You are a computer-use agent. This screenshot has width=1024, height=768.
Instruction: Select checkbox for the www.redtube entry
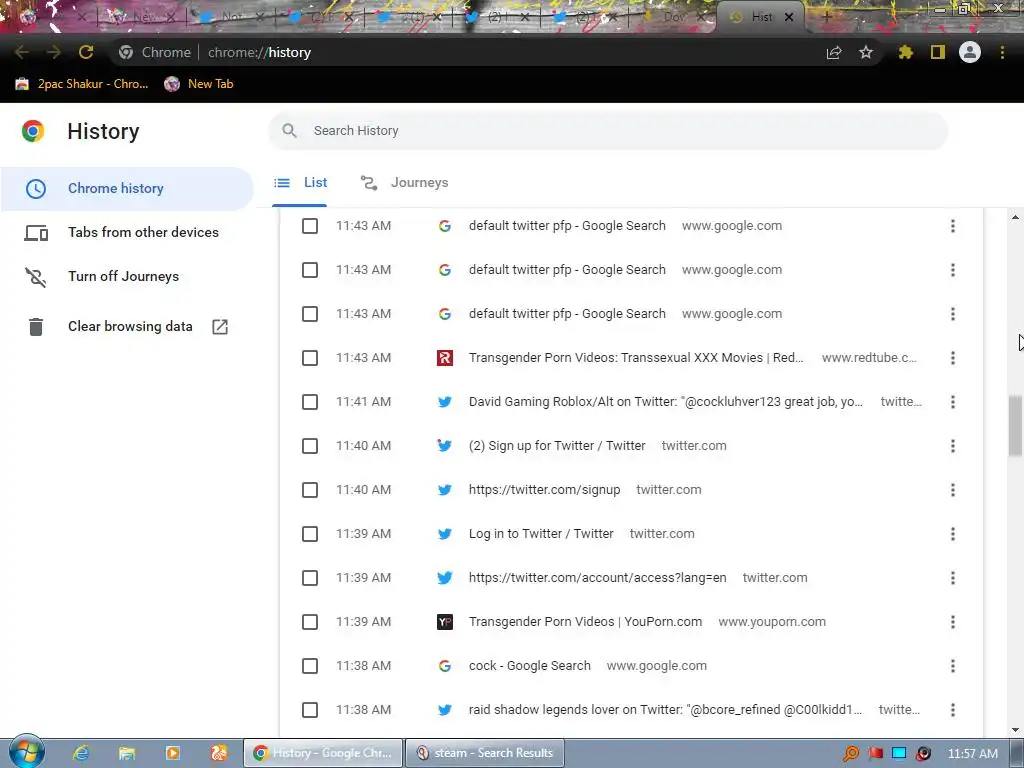(310, 358)
